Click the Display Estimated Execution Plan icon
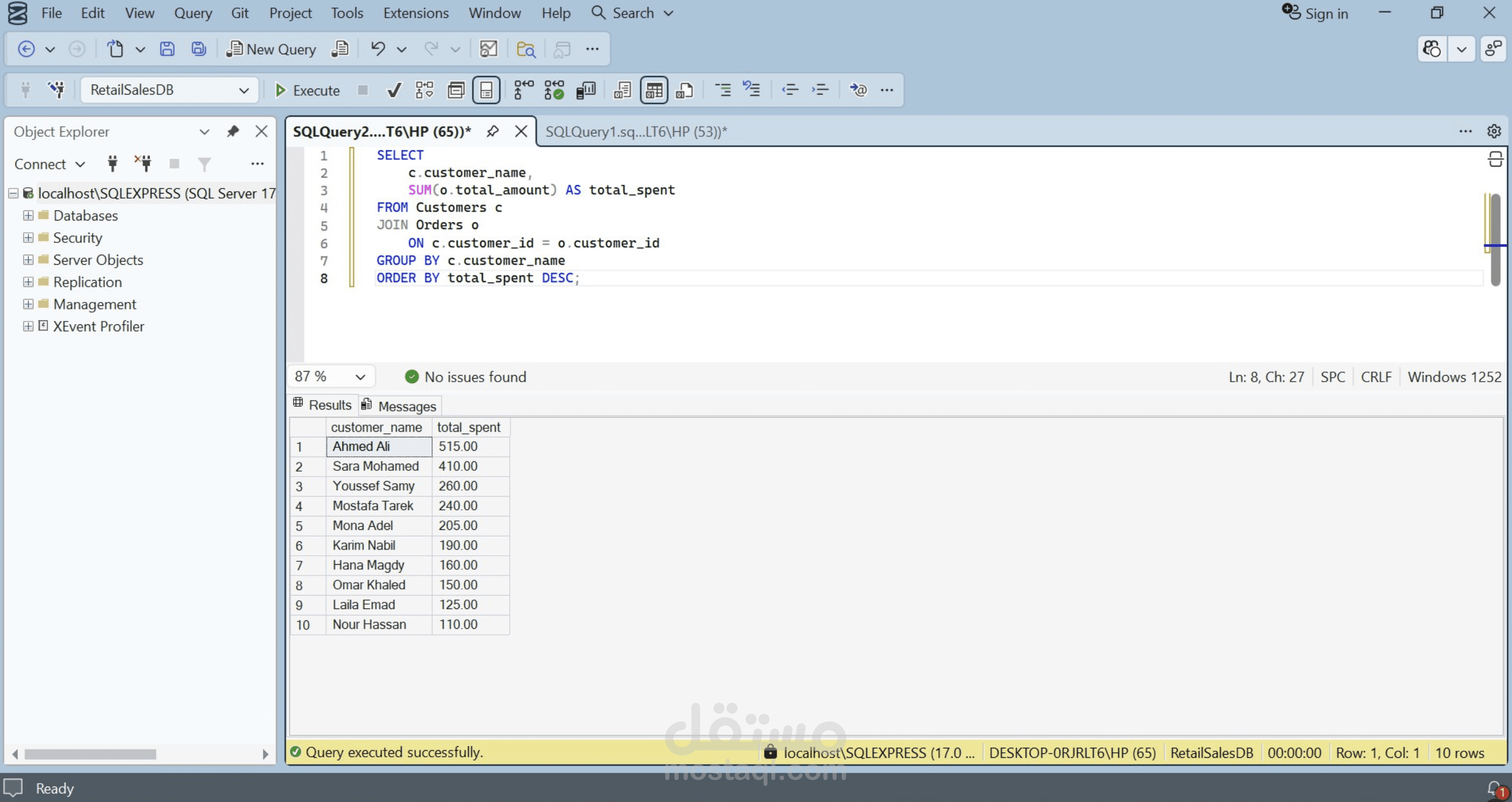This screenshot has height=802, width=1512. click(x=425, y=90)
